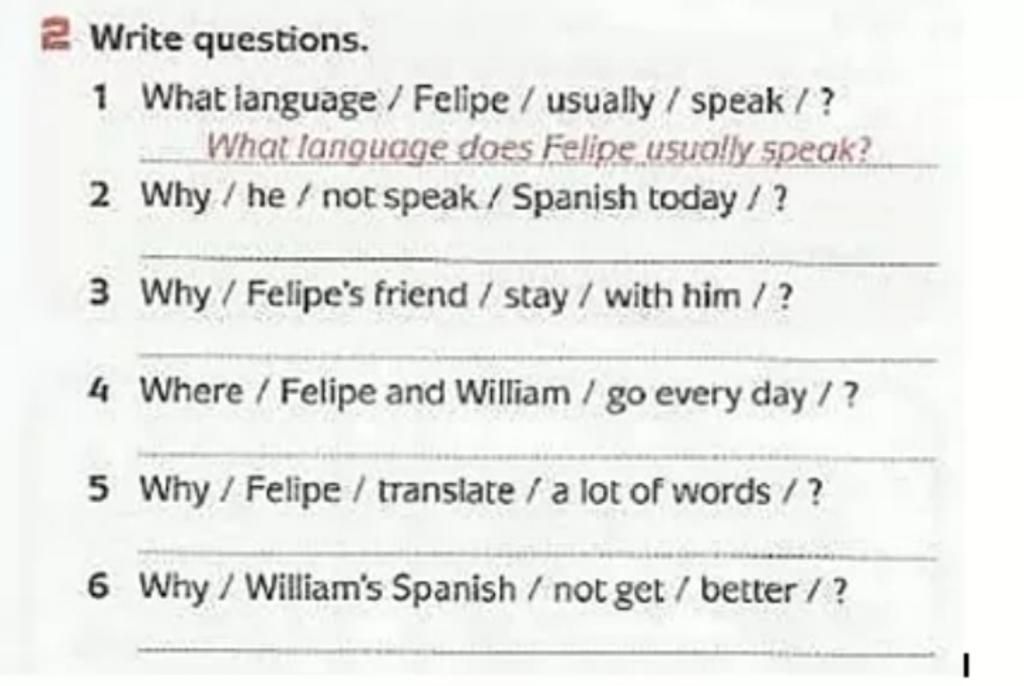
Task: Click prompt 'What language / Felipe / usually / speak'
Action: tap(488, 101)
